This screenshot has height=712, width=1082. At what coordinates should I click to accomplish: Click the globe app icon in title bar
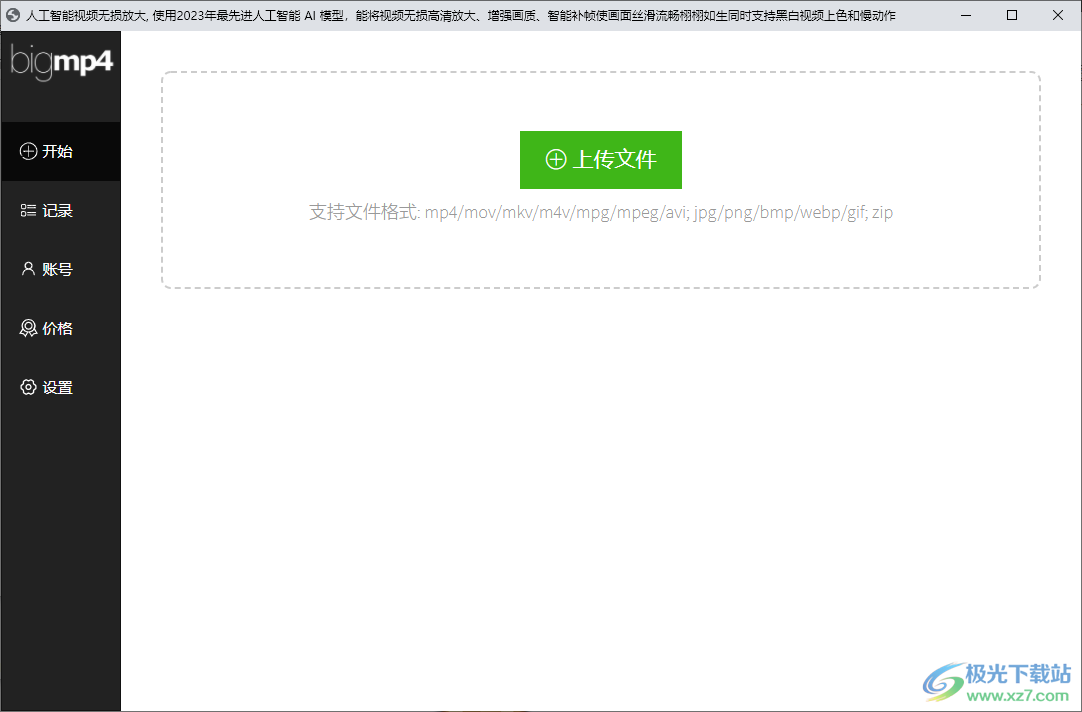click(12, 15)
